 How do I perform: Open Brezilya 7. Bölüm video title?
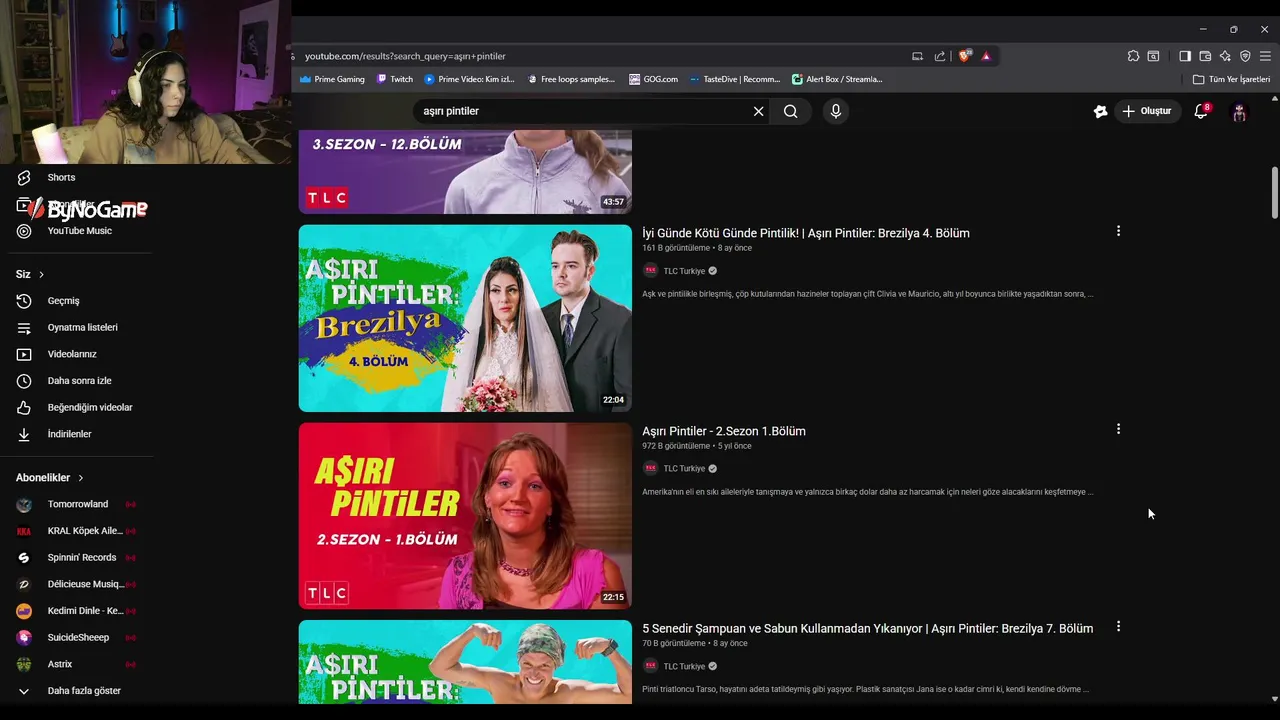(x=867, y=628)
